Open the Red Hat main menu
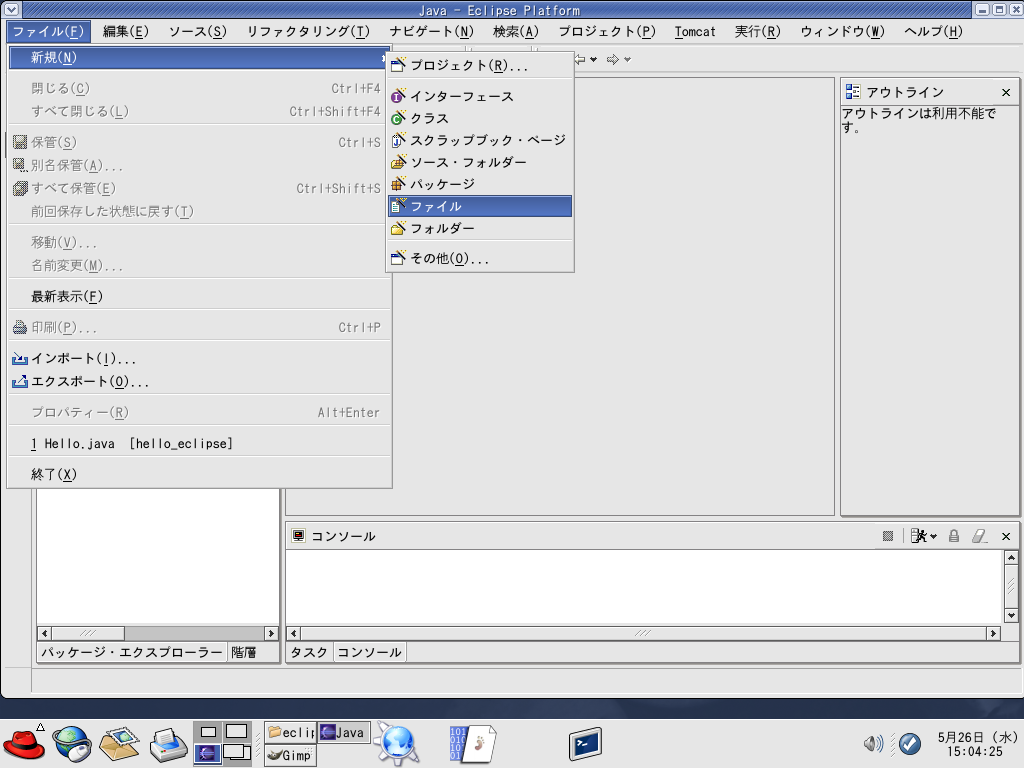 24,743
